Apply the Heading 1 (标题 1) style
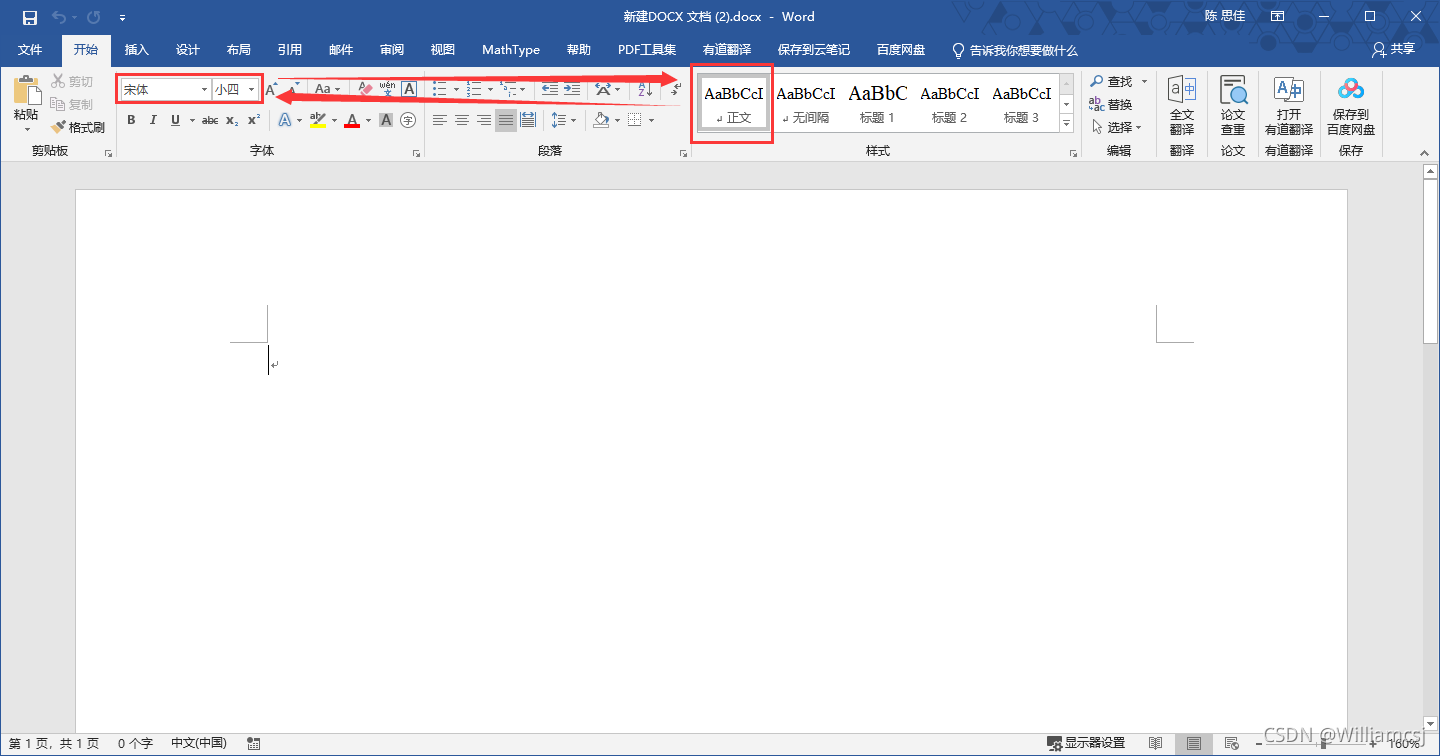The height and width of the screenshot is (756, 1440). click(878, 104)
